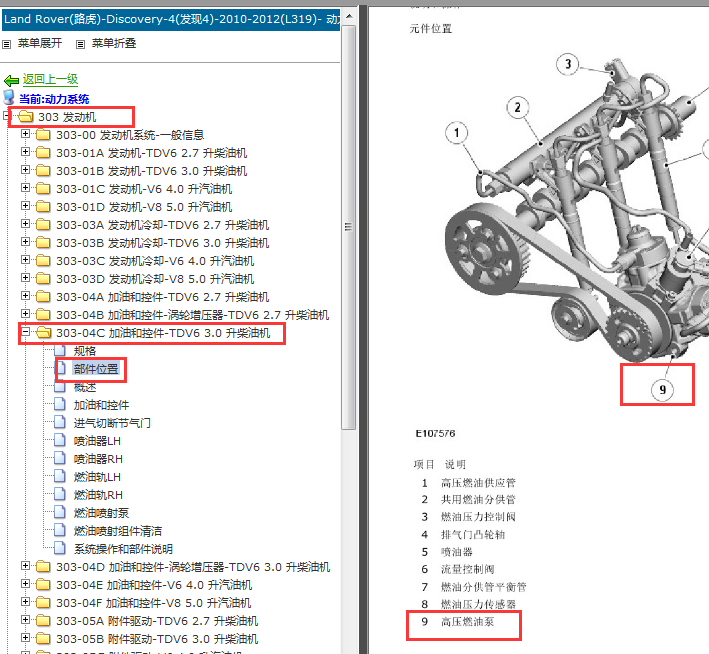Screen dimensions: 709x654
Task: Click folder icon of 303-04B 涡轮增压器 2.7
Action: click(x=43, y=314)
